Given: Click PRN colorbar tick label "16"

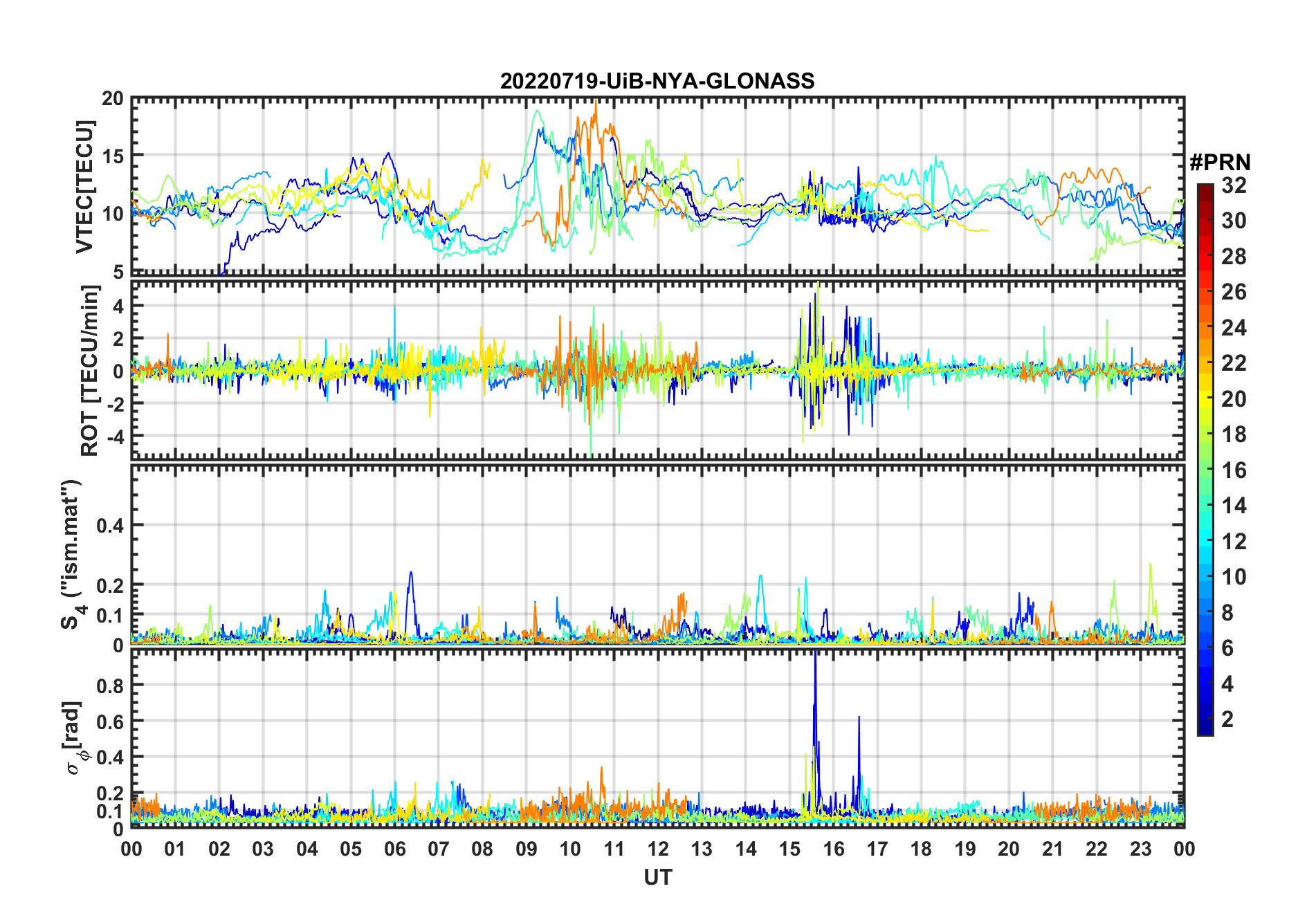Looking at the screenshot, I should coord(1234,470).
